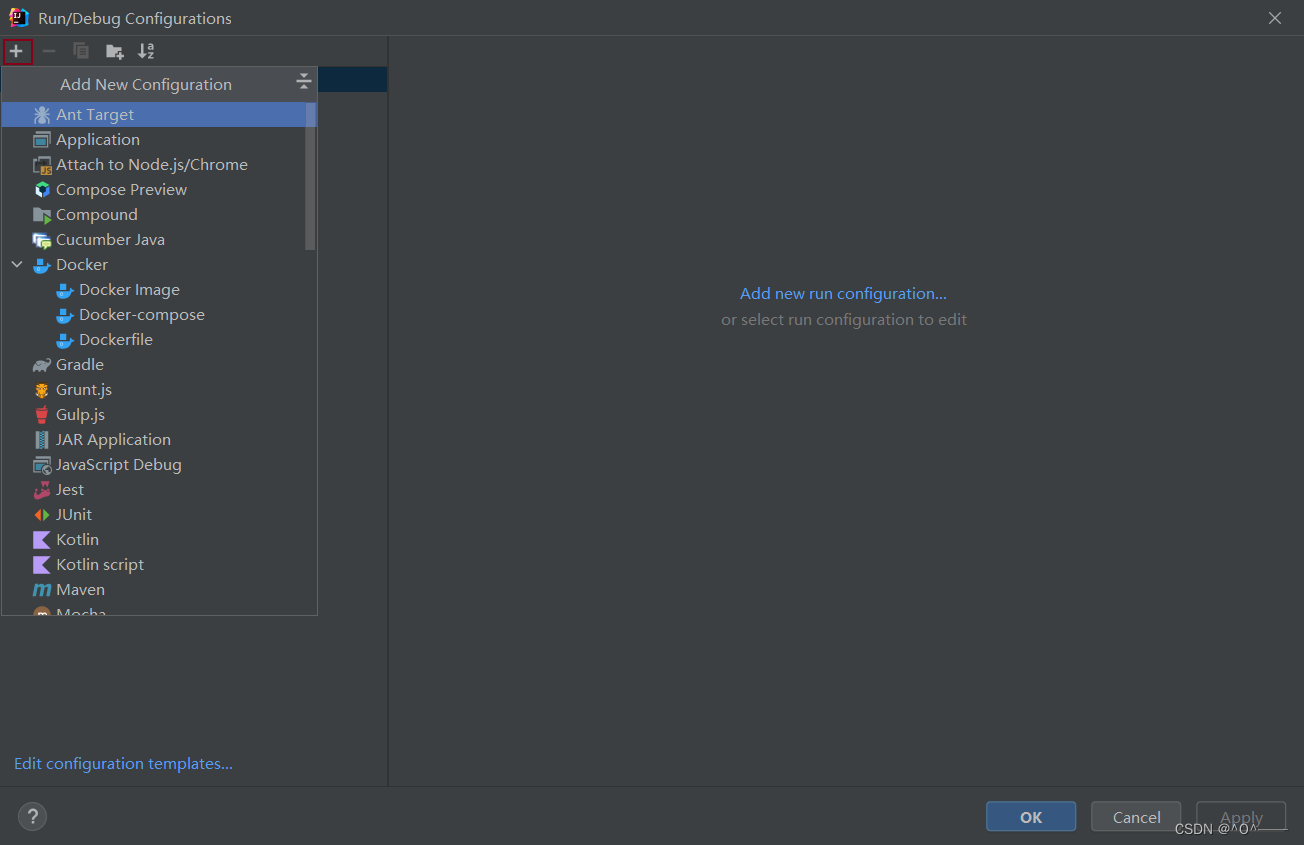1304x845 pixels.
Task: Open Edit configuration templates link
Action: (x=123, y=764)
